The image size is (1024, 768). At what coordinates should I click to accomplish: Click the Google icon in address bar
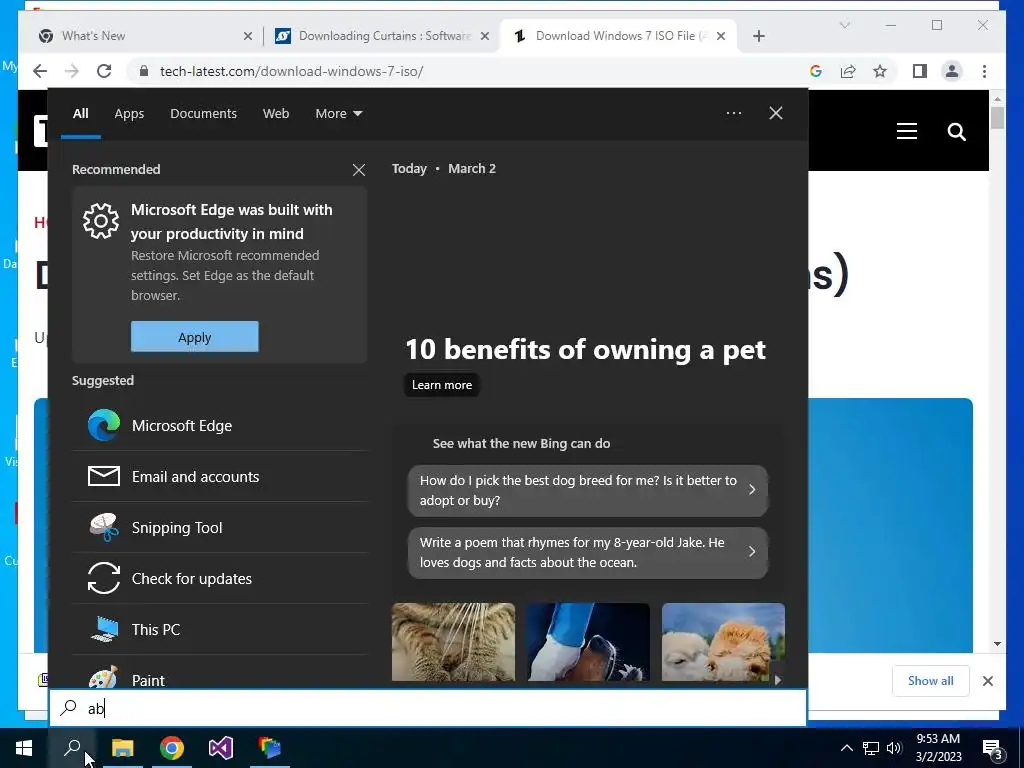[816, 71]
